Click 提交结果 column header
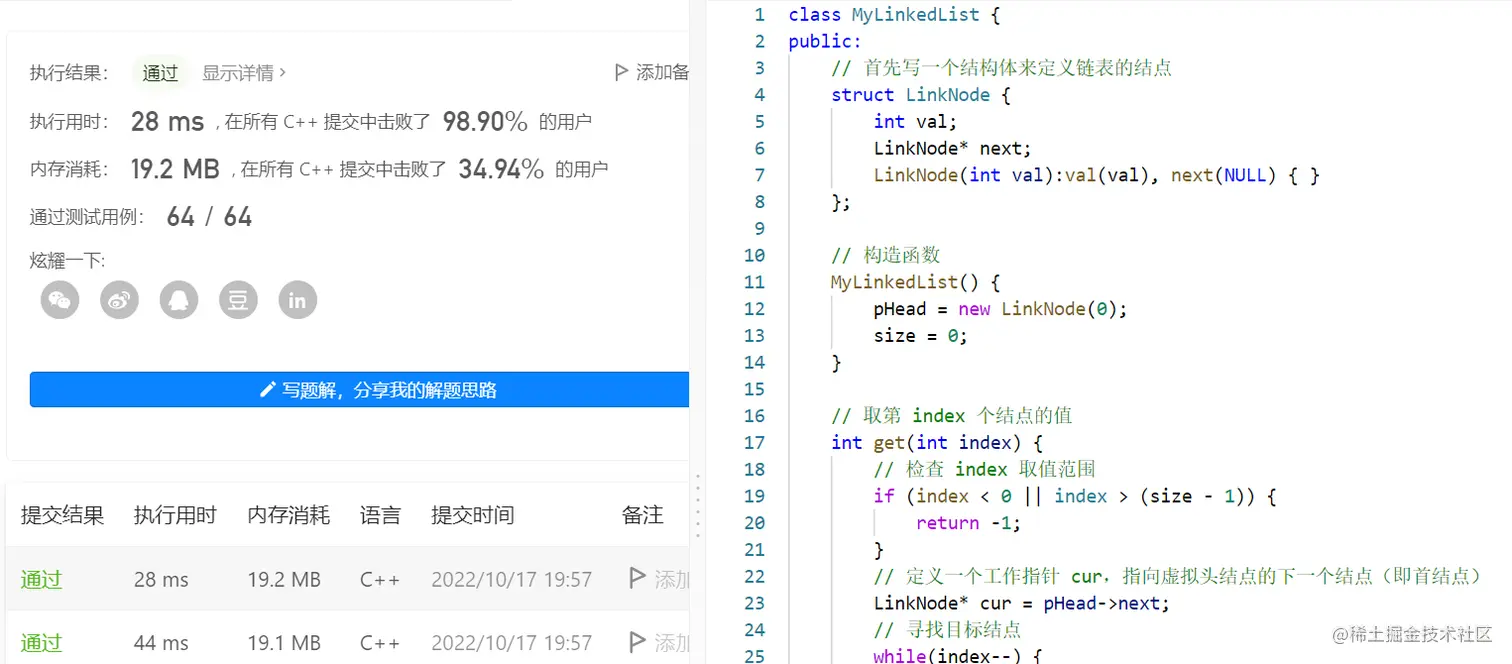This screenshot has height=664, width=1512. [63, 515]
